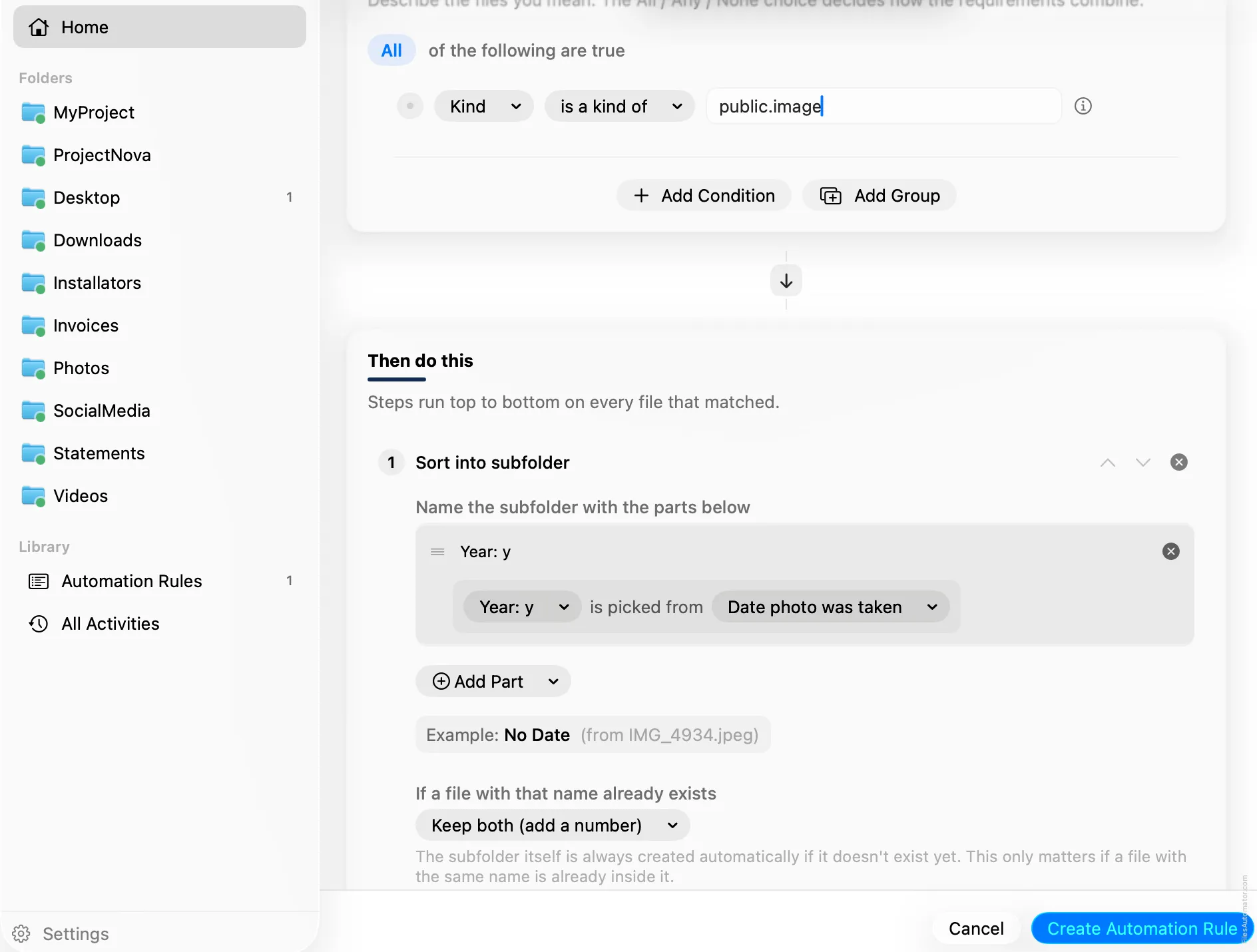The height and width of the screenshot is (952, 1257).
Task: Move Sort into subfolder step down
Action: [1143, 463]
